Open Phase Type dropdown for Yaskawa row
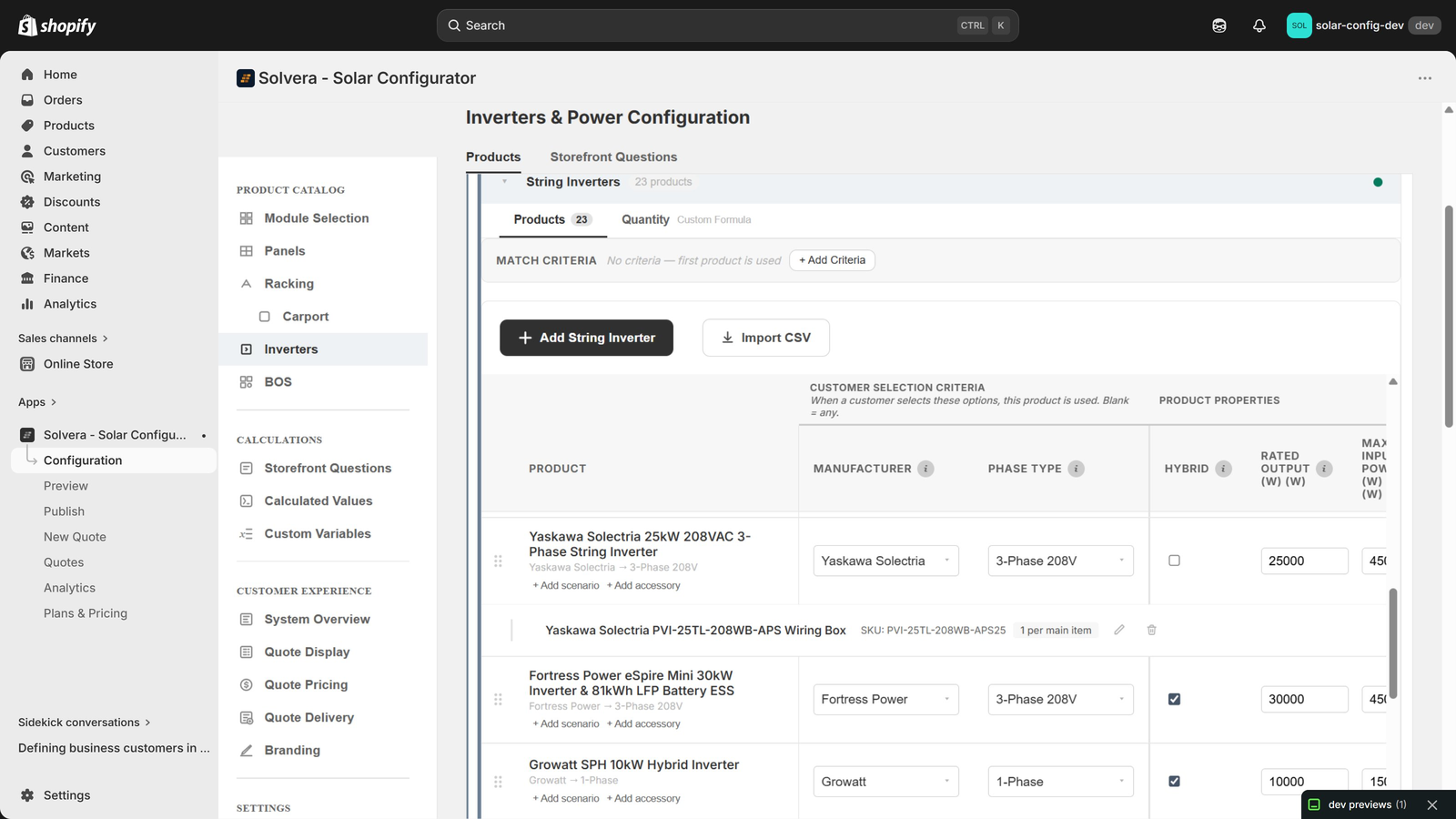 pos(1060,561)
